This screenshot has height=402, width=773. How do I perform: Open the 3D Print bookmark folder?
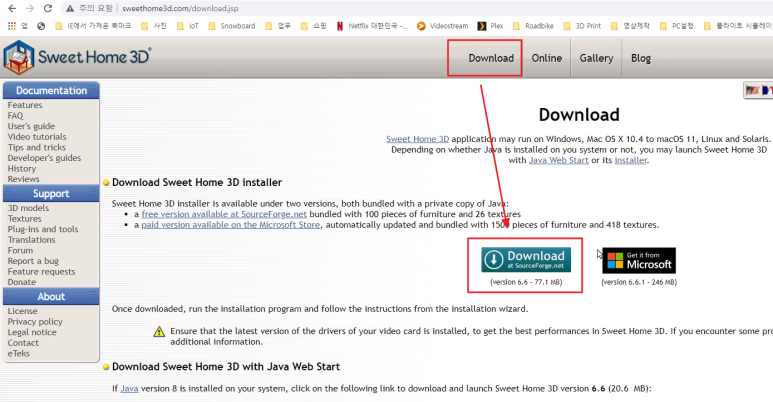[x=582, y=26]
